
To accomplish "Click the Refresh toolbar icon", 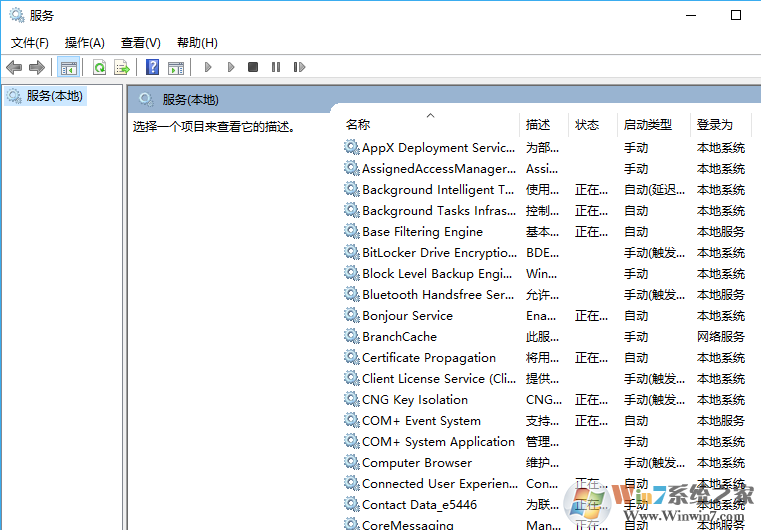I will point(99,67).
